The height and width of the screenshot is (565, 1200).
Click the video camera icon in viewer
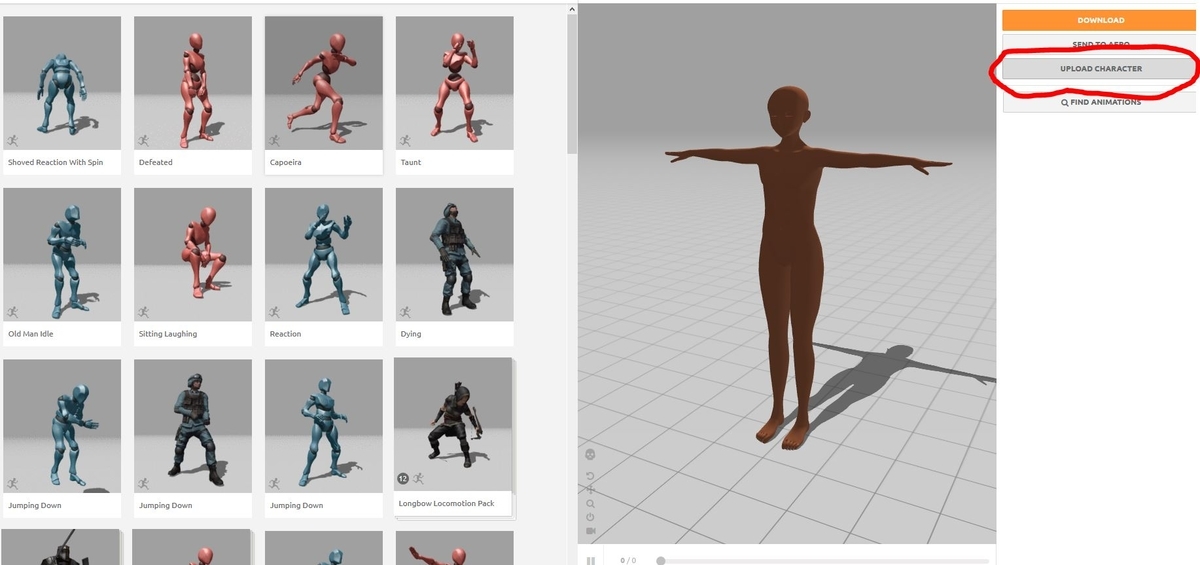click(590, 530)
